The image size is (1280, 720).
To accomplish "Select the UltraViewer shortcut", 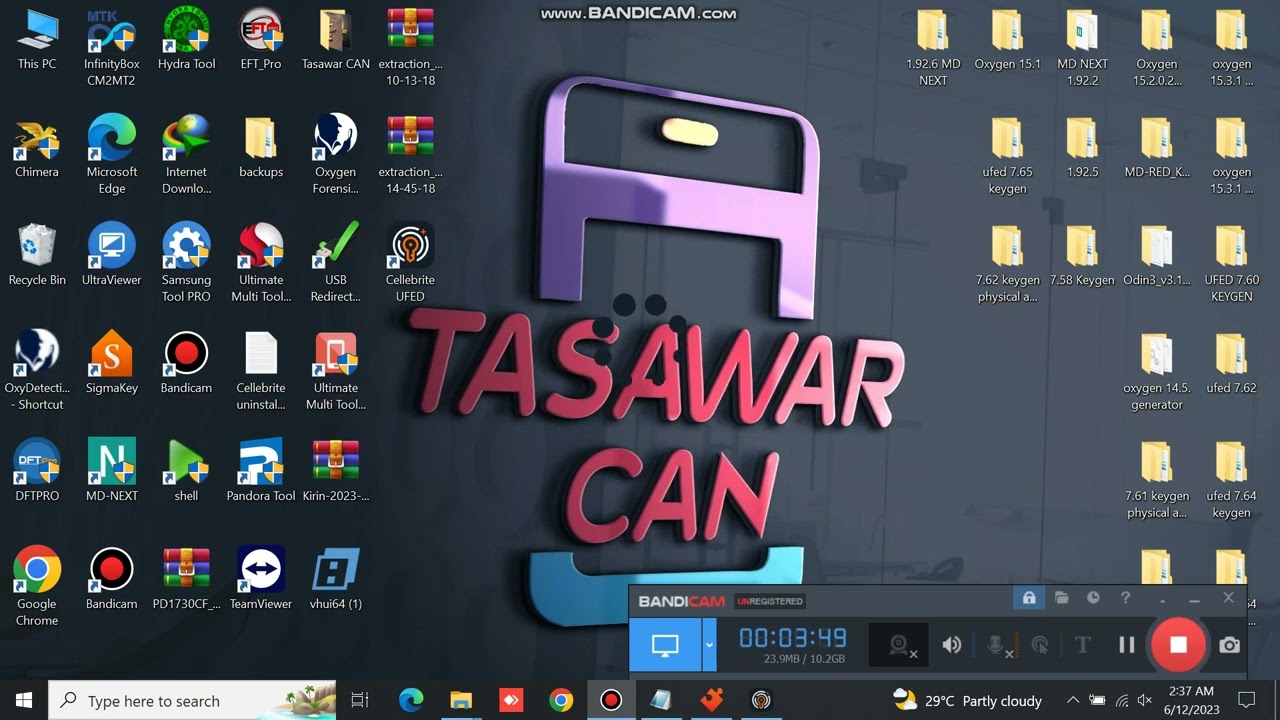I will tap(111, 256).
